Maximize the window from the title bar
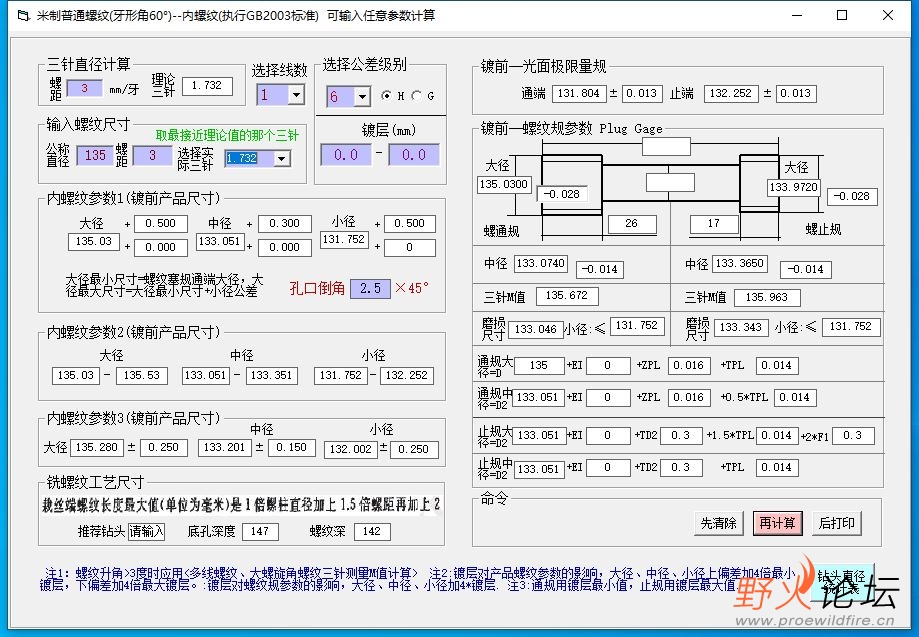The height and width of the screenshot is (637, 919). click(842, 15)
